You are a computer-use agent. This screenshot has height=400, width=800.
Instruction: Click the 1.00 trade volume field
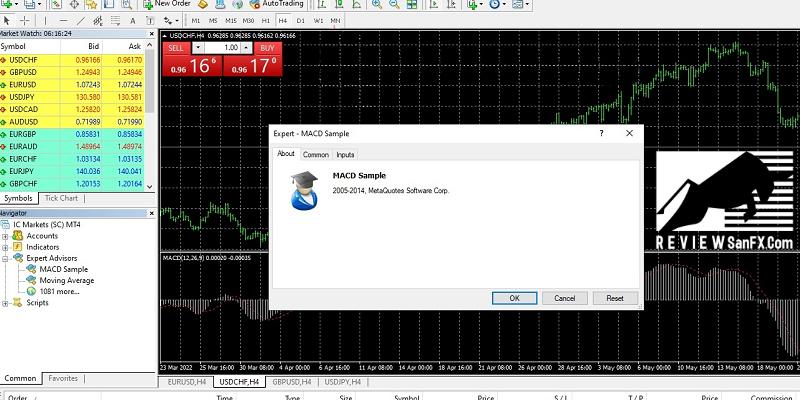tap(222, 48)
